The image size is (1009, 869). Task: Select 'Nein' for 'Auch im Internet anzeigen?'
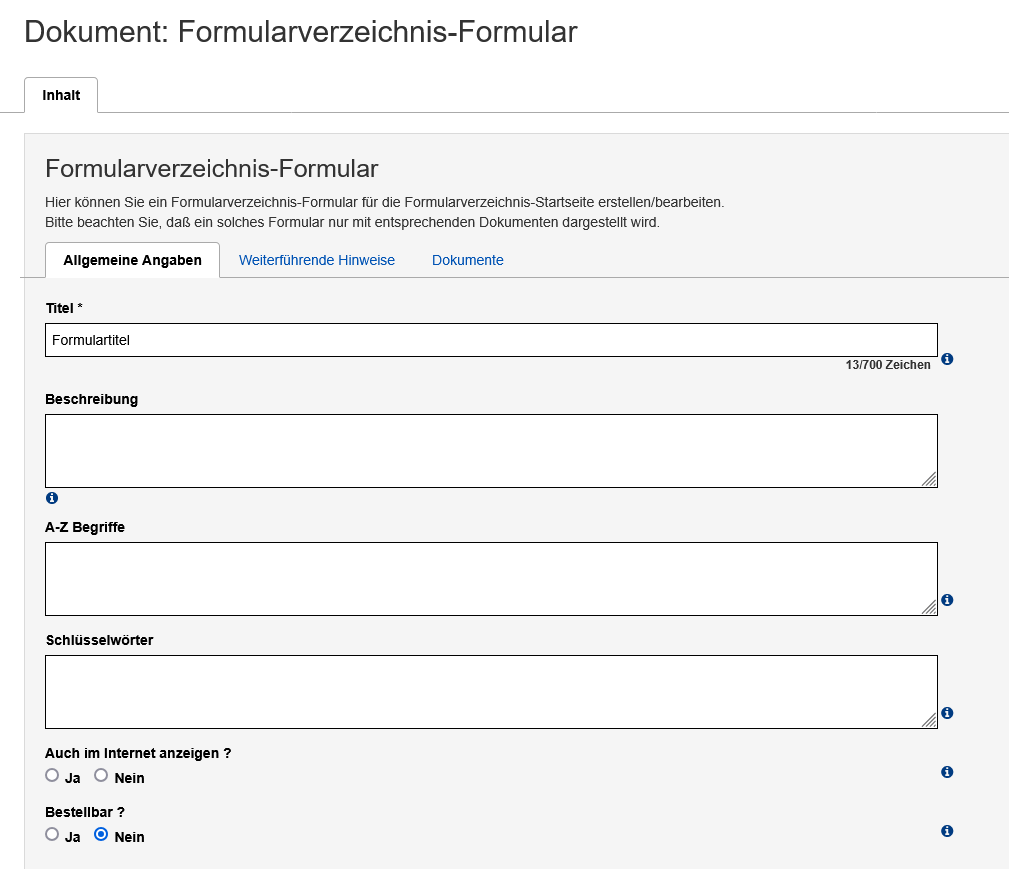(x=100, y=775)
